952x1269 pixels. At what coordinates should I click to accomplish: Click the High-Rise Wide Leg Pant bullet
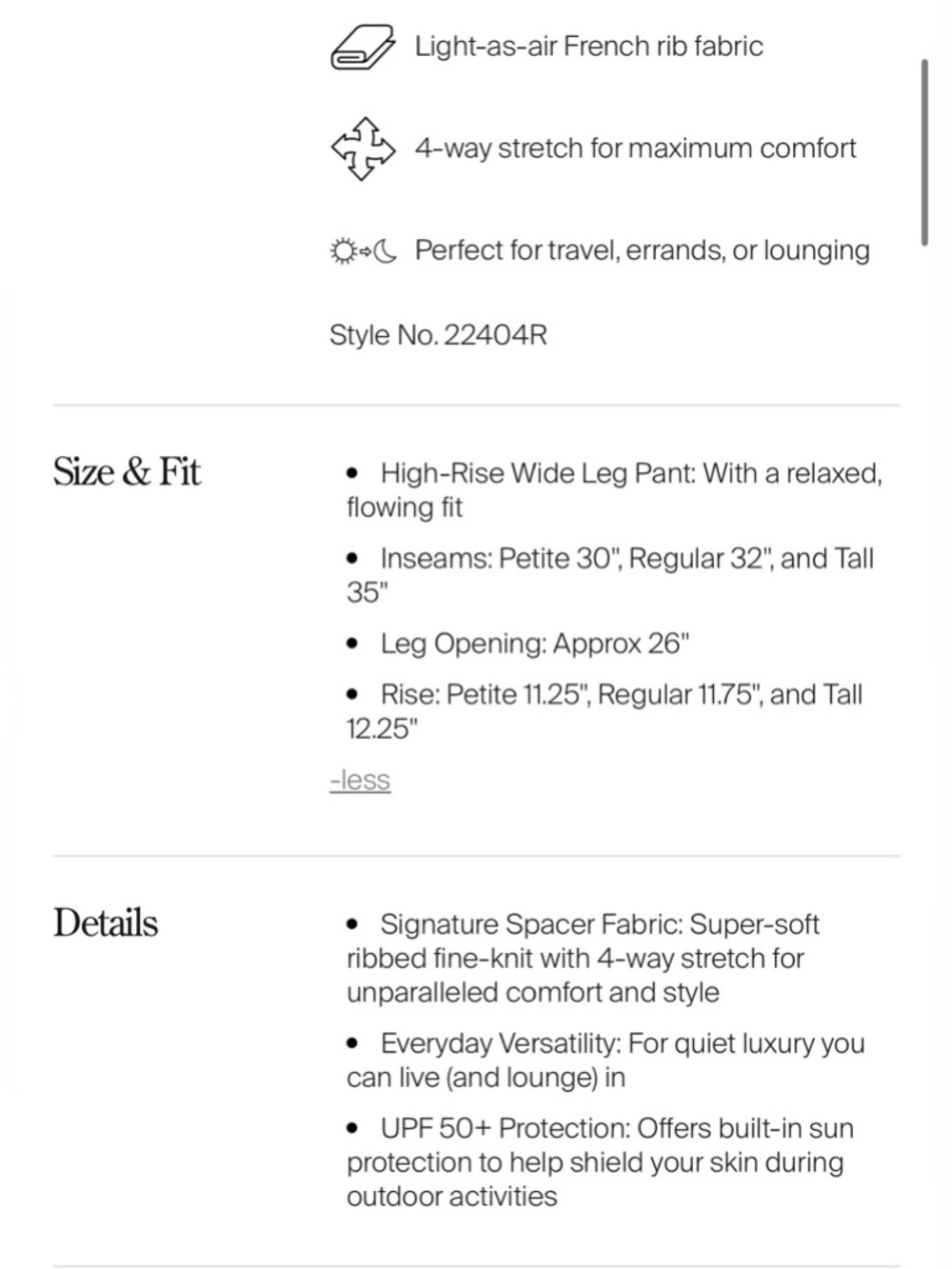click(614, 489)
